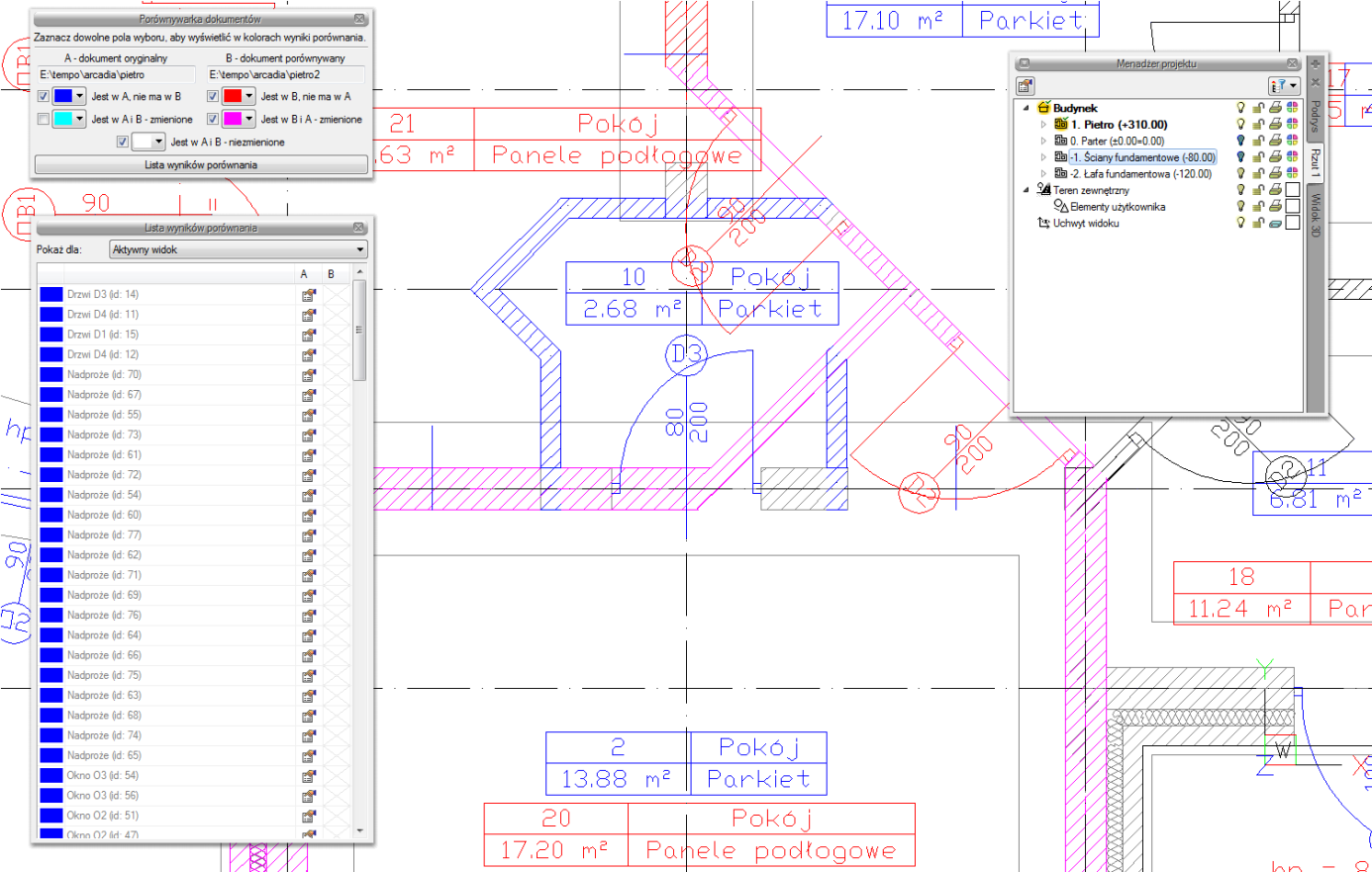Open magenta color dropdown for 'Jest w B i A - zmienione'
Screen dimensions: 1372x872
pyautogui.click(x=239, y=119)
